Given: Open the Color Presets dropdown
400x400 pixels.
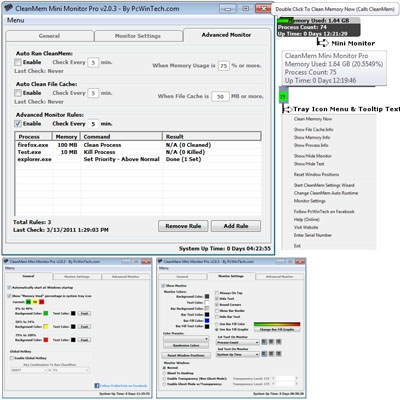Looking at the screenshot, I should [186, 339].
